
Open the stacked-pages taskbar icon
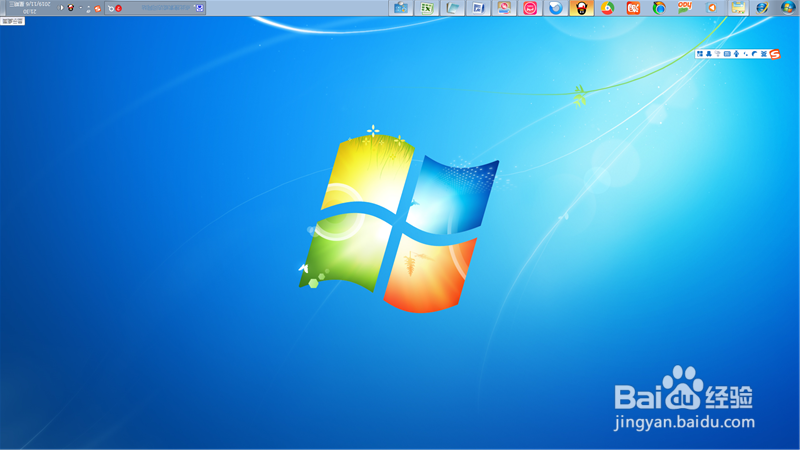tap(453, 8)
